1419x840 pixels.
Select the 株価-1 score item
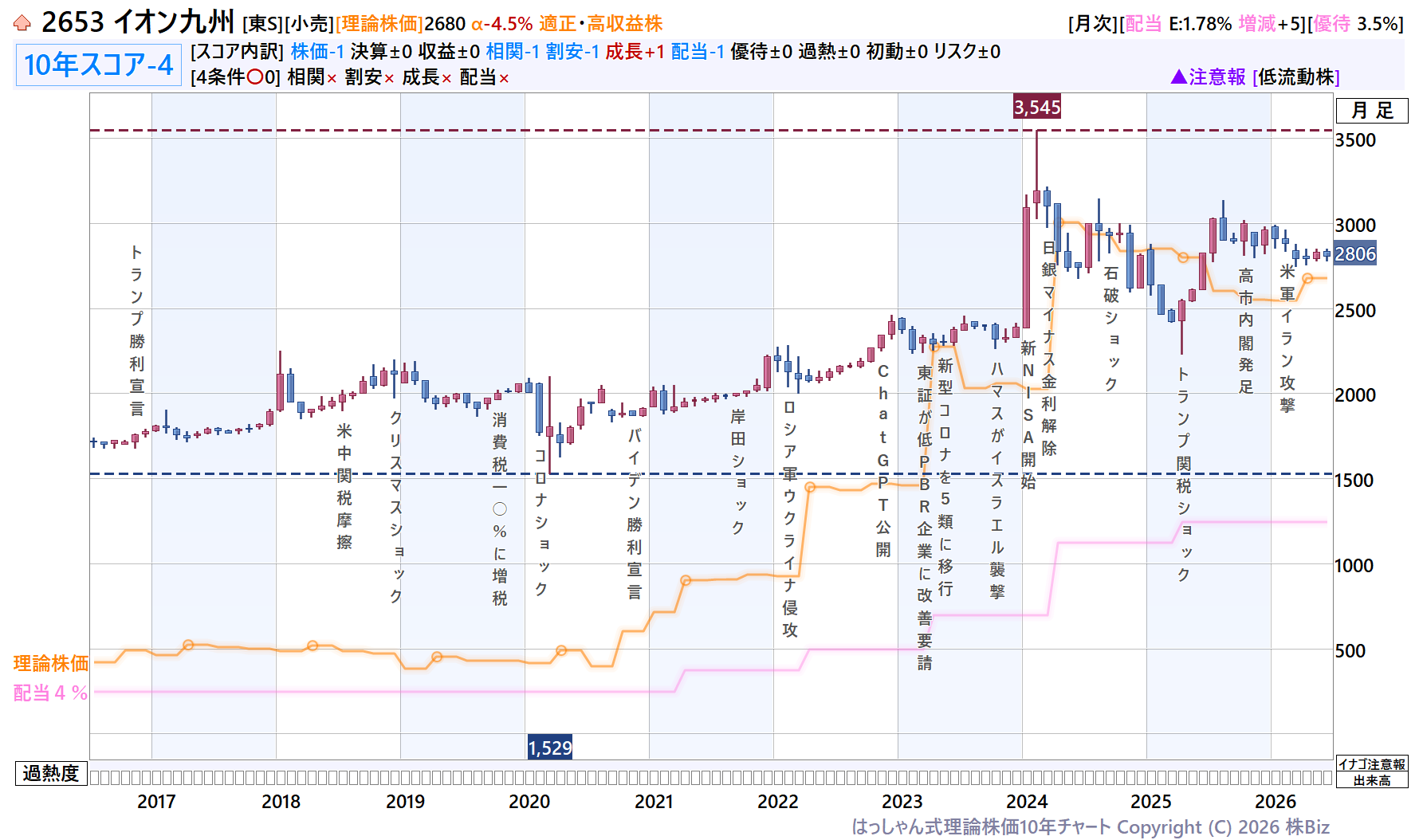317,52
